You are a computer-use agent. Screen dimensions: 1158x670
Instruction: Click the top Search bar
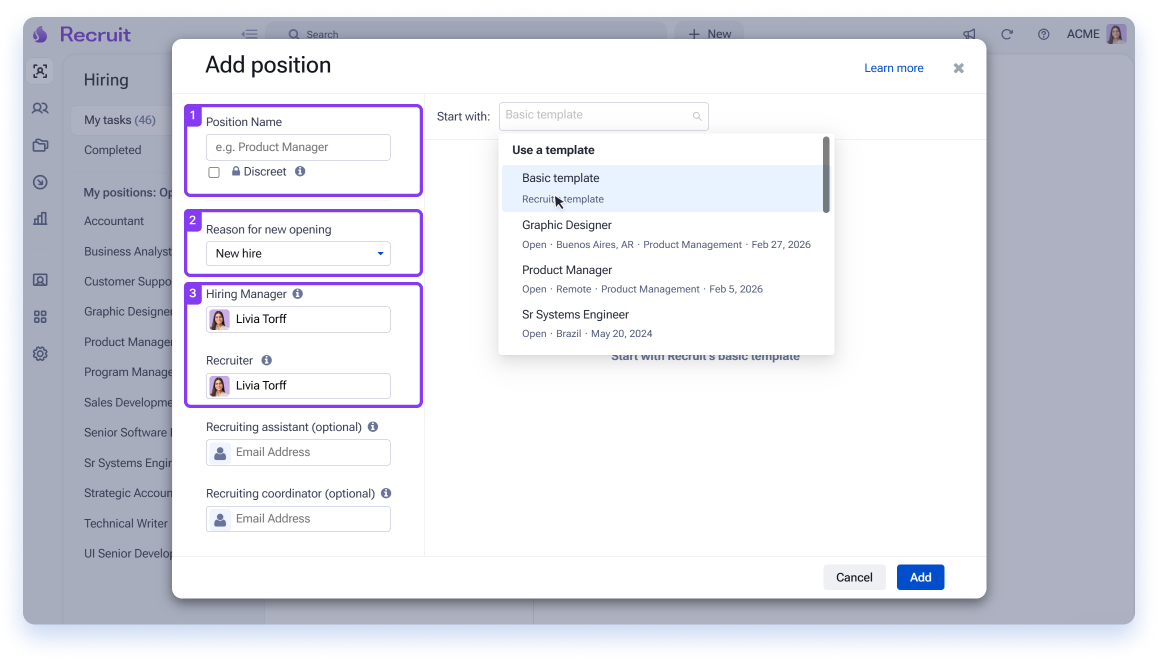[x=465, y=33]
